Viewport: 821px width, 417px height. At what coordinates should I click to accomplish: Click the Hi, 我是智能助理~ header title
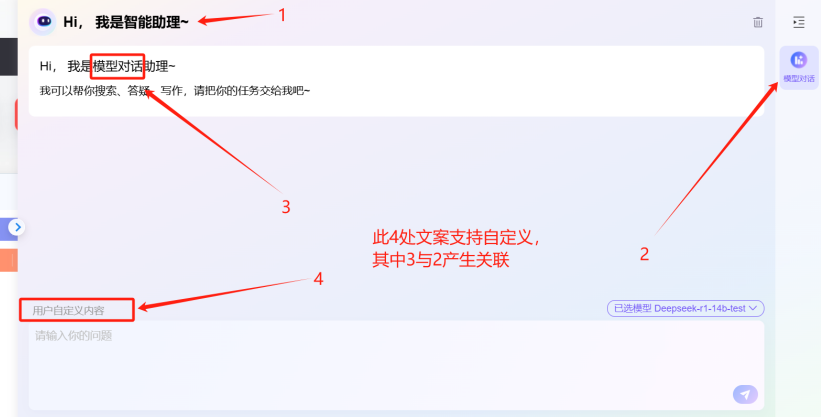click(126, 22)
